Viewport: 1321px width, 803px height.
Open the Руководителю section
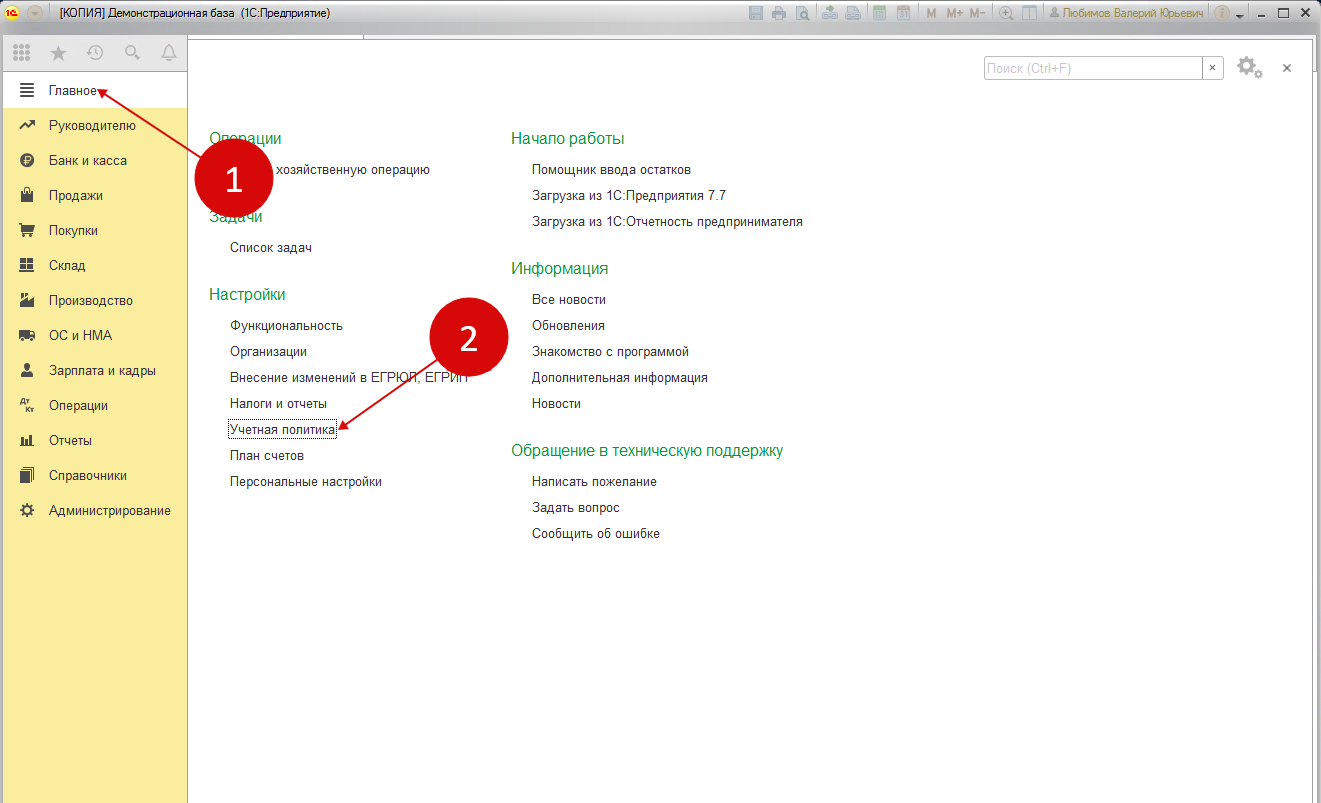[x=94, y=125]
